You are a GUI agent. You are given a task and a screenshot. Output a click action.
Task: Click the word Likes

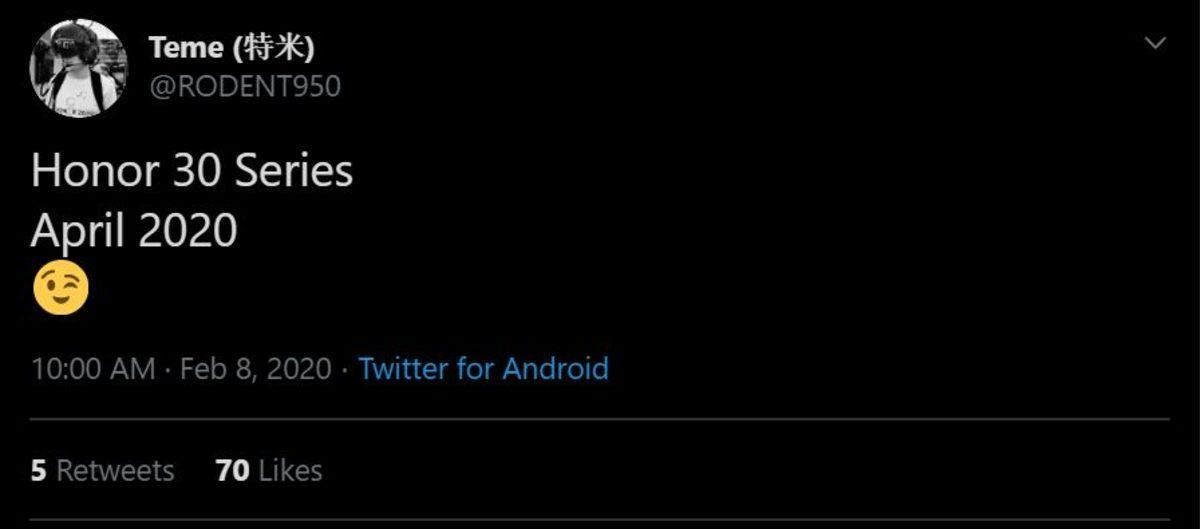[290, 470]
